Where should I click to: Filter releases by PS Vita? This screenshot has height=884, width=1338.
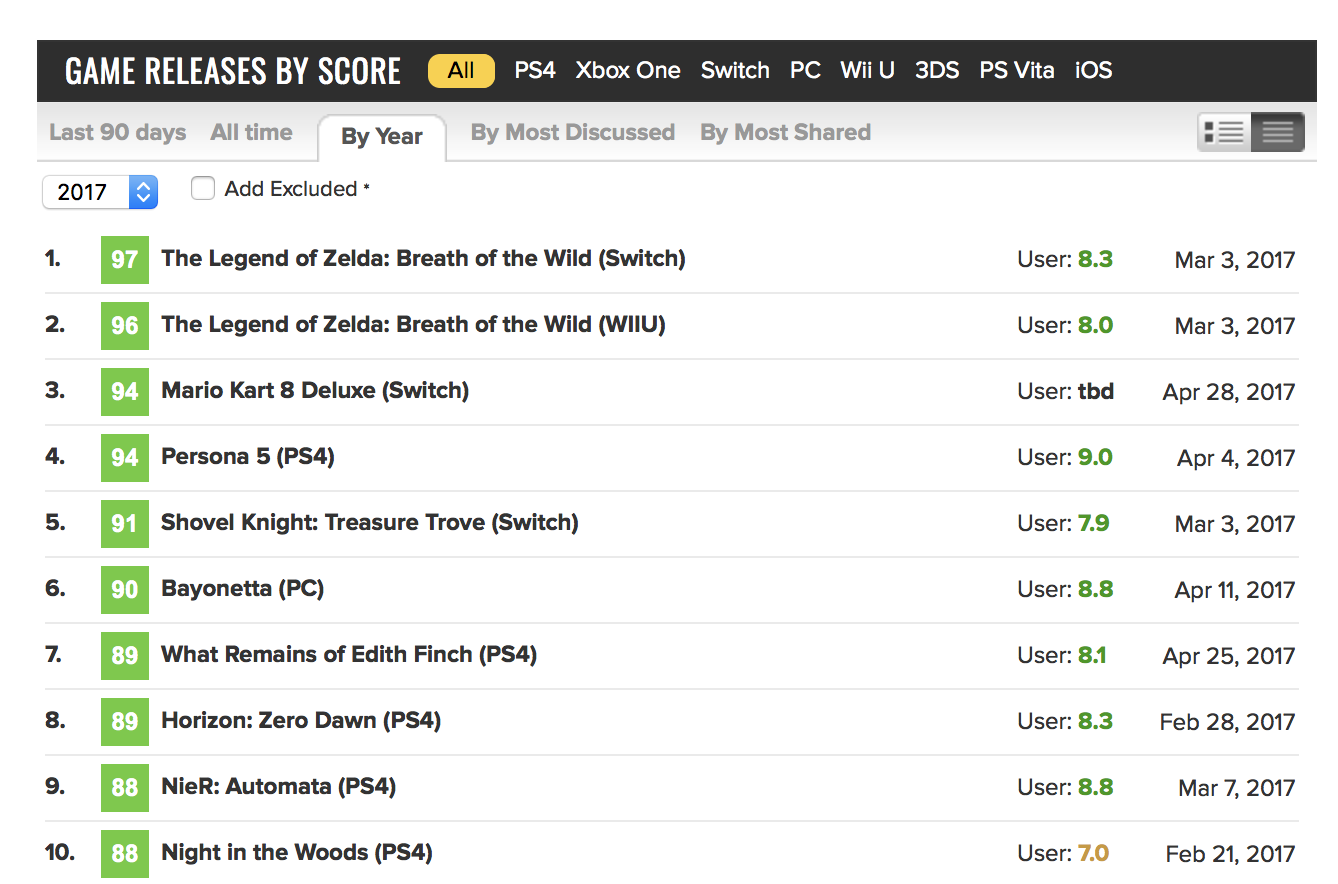click(x=1017, y=70)
